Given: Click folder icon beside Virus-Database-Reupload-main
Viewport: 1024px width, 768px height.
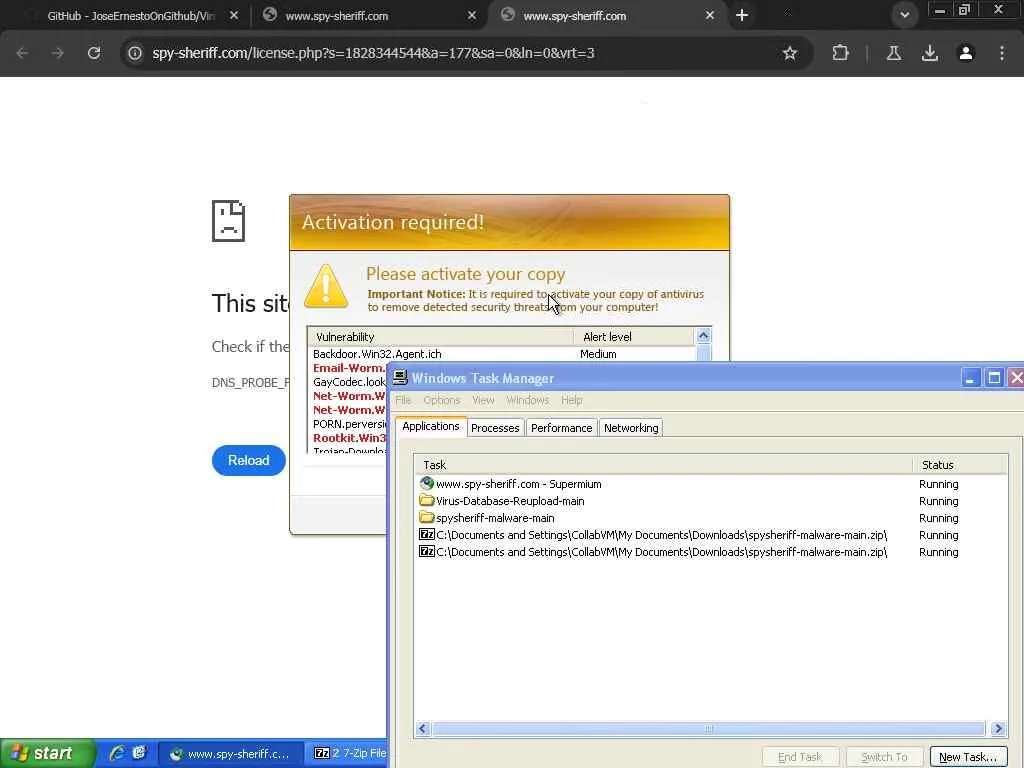Looking at the screenshot, I should click(427, 500).
